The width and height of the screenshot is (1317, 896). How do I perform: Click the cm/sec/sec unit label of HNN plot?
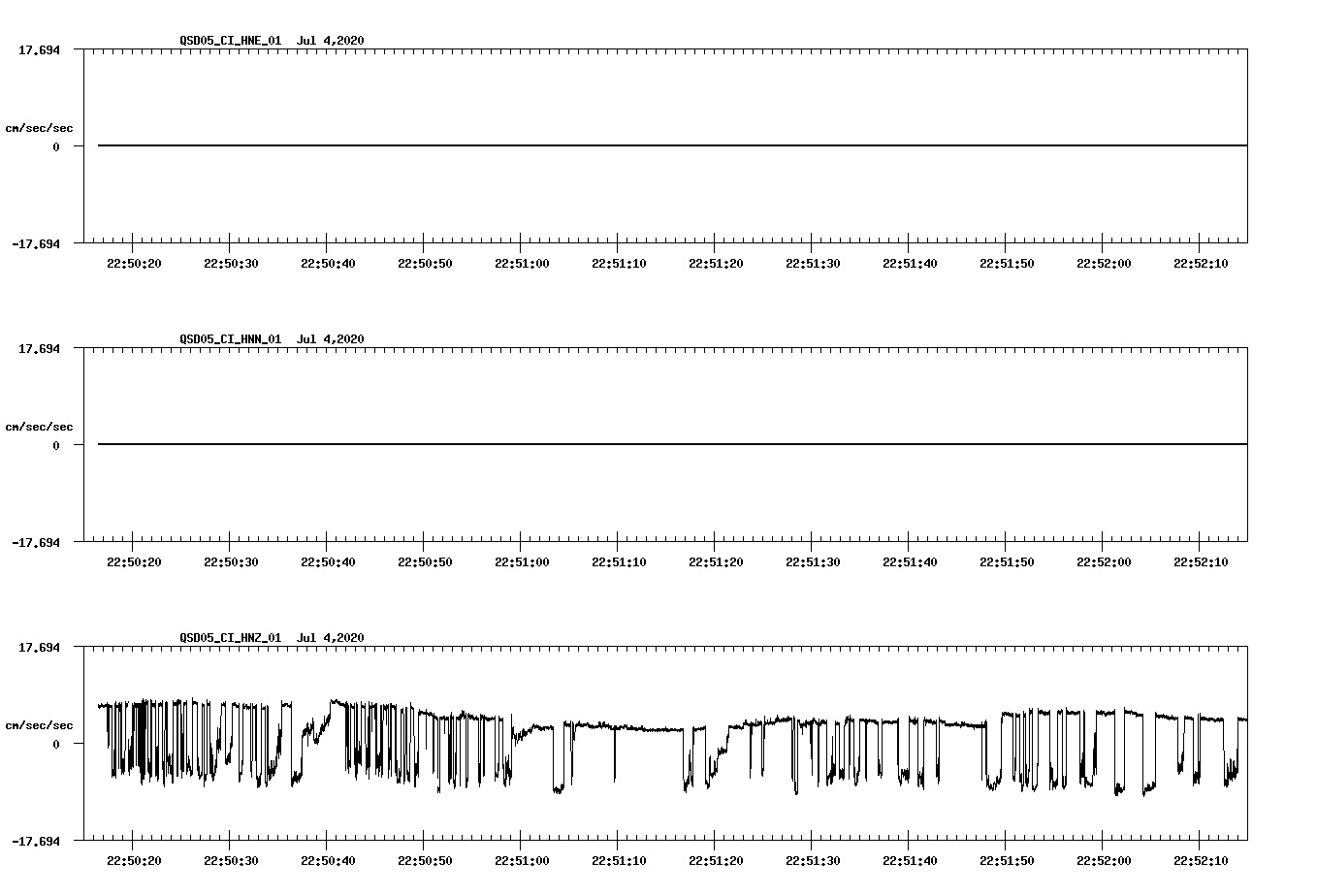click(39, 427)
